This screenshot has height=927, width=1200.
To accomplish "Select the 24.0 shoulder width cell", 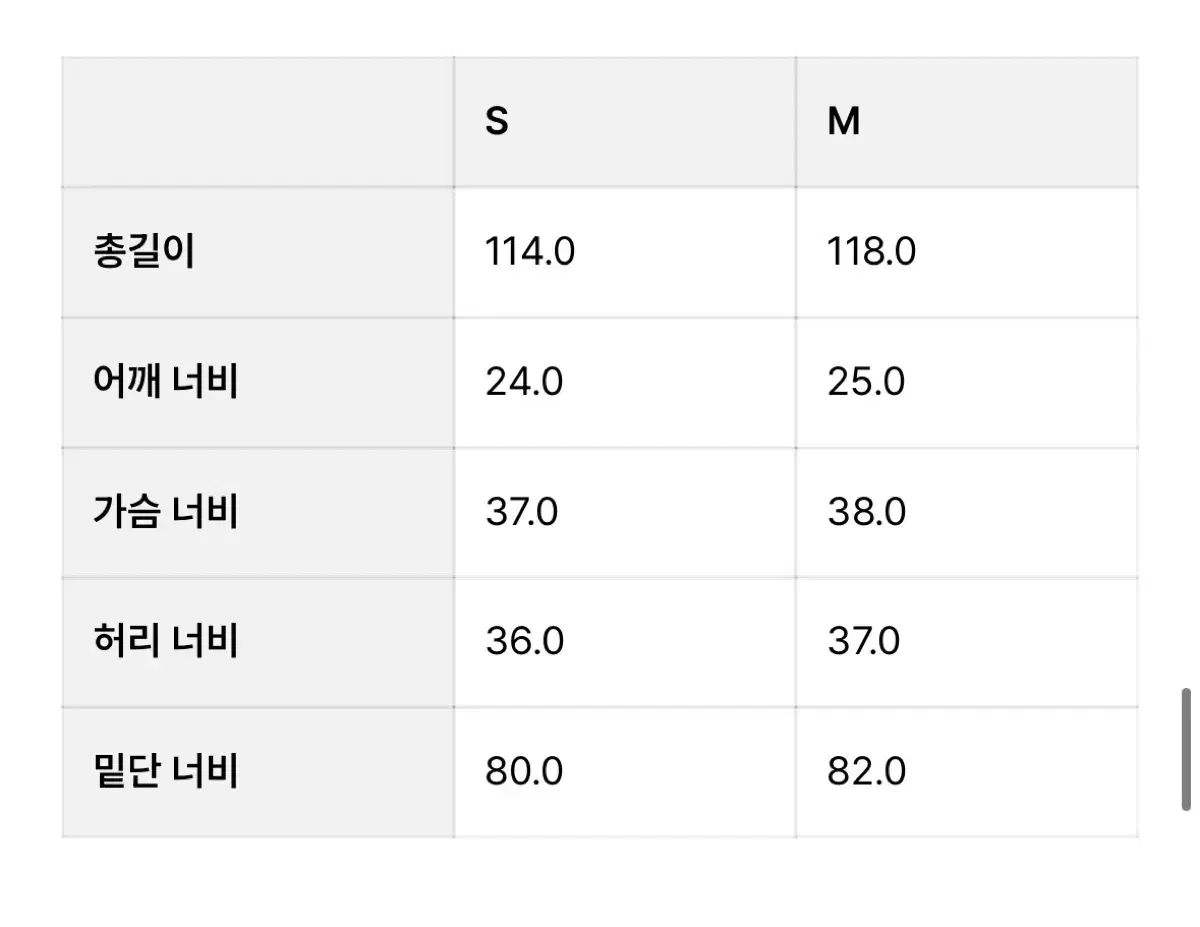I will click(524, 382).
